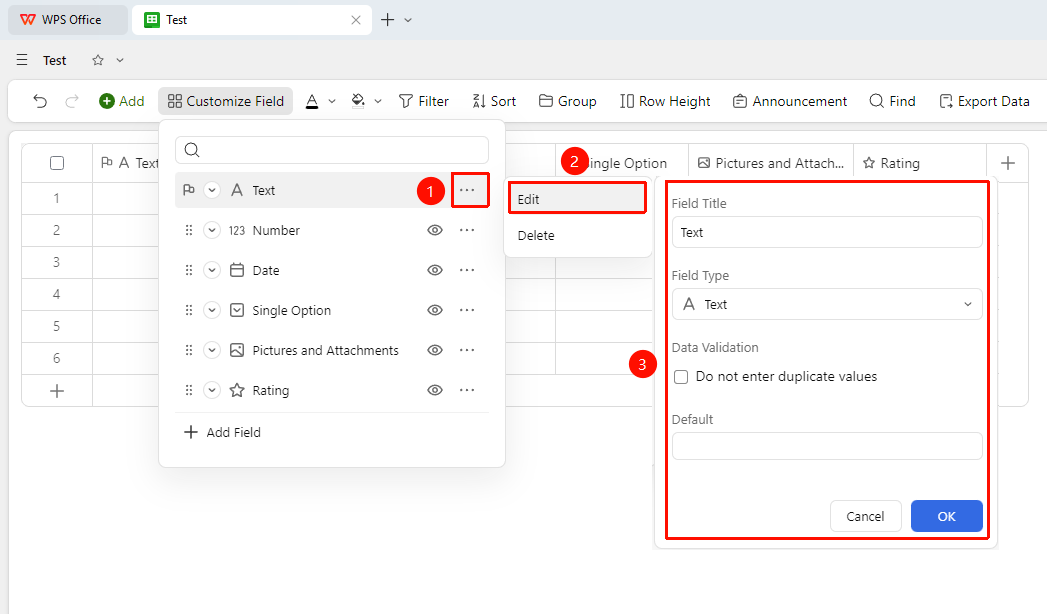Open the Group tool
This screenshot has width=1047, height=614.
pyautogui.click(x=568, y=101)
